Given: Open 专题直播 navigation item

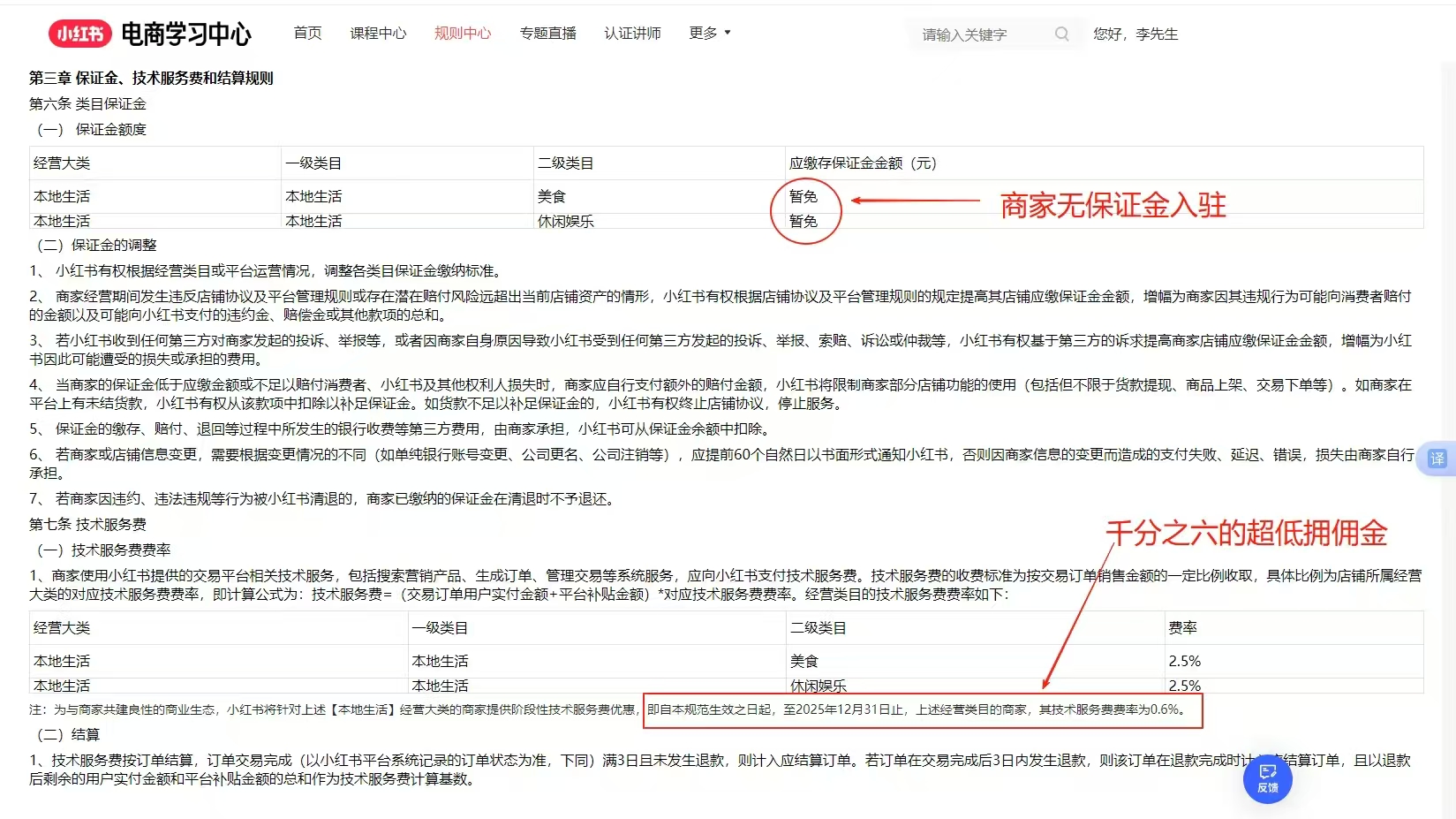Looking at the screenshot, I should coord(547,33).
